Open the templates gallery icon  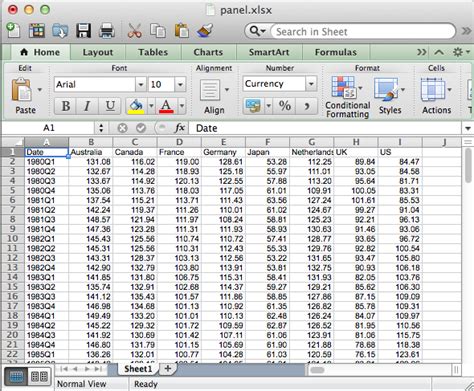[37, 31]
